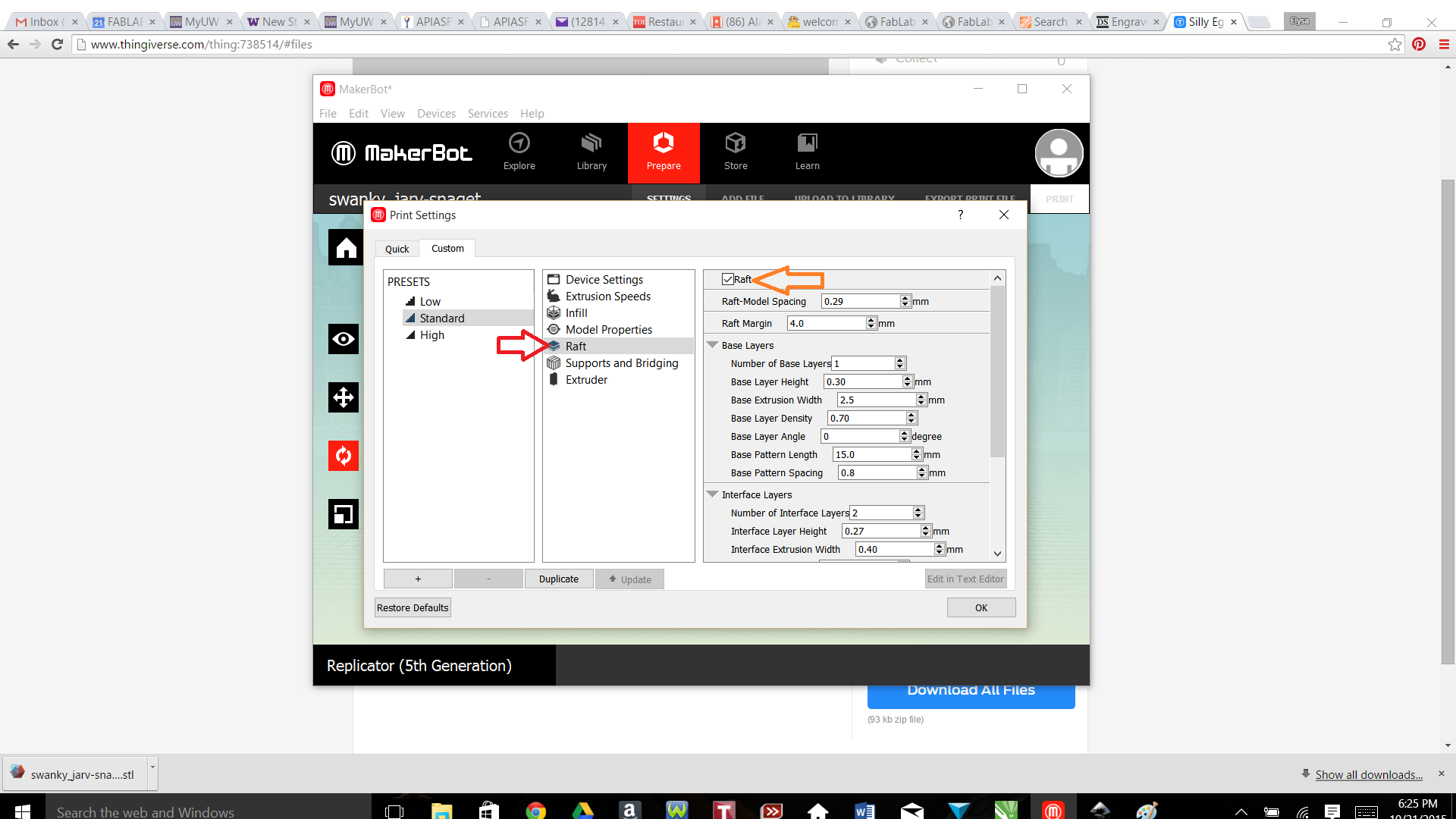Click the OK button to confirm settings
This screenshot has width=1456, height=819.
pyautogui.click(x=980, y=607)
